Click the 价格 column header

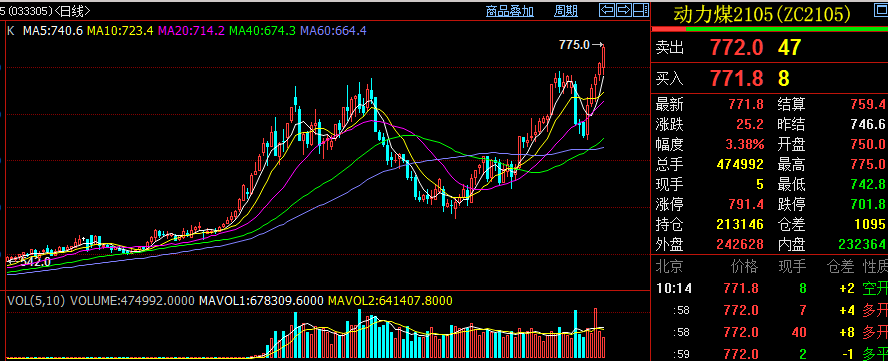click(x=744, y=266)
